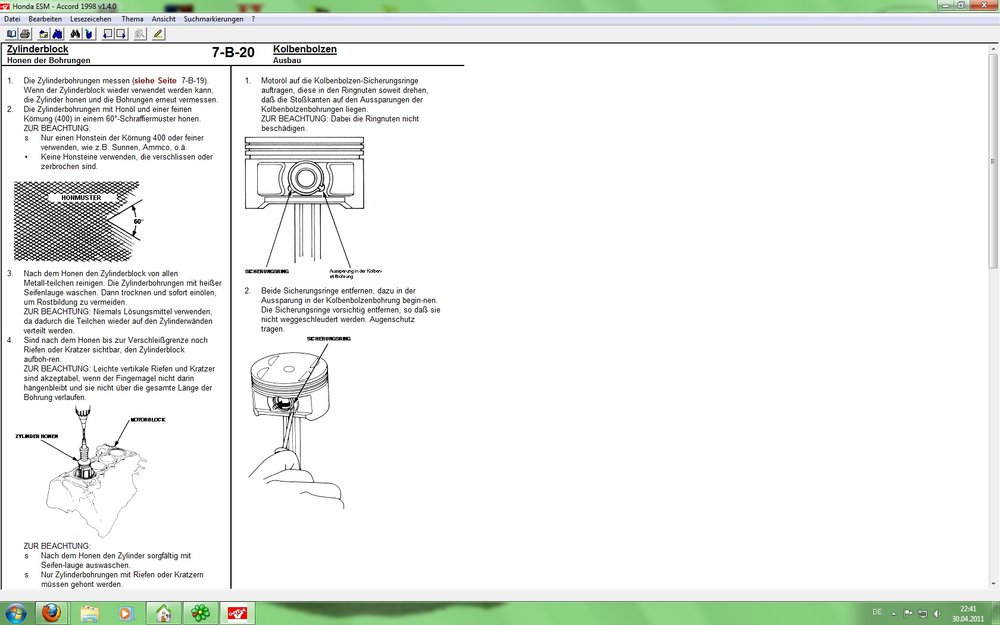Click the binoculars search icon
The image size is (1000, 625).
coord(75,34)
